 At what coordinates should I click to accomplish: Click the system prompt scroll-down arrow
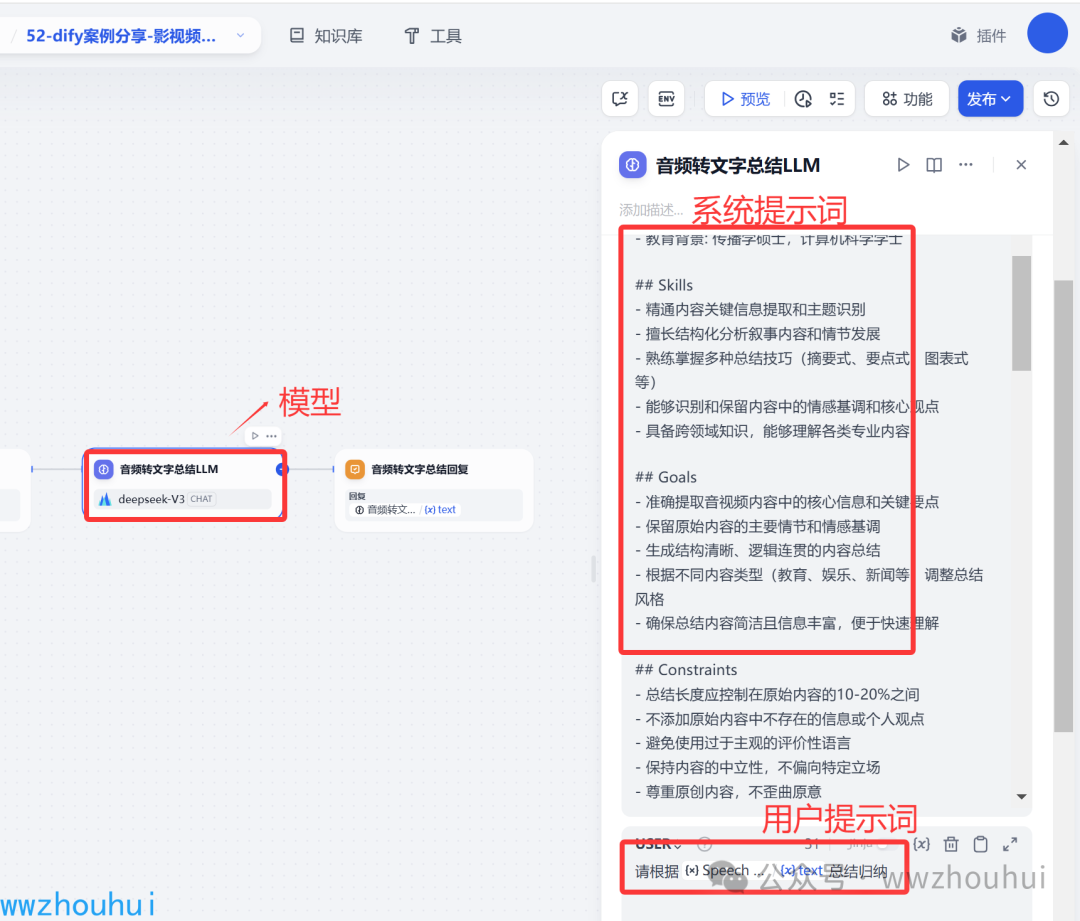1021,796
